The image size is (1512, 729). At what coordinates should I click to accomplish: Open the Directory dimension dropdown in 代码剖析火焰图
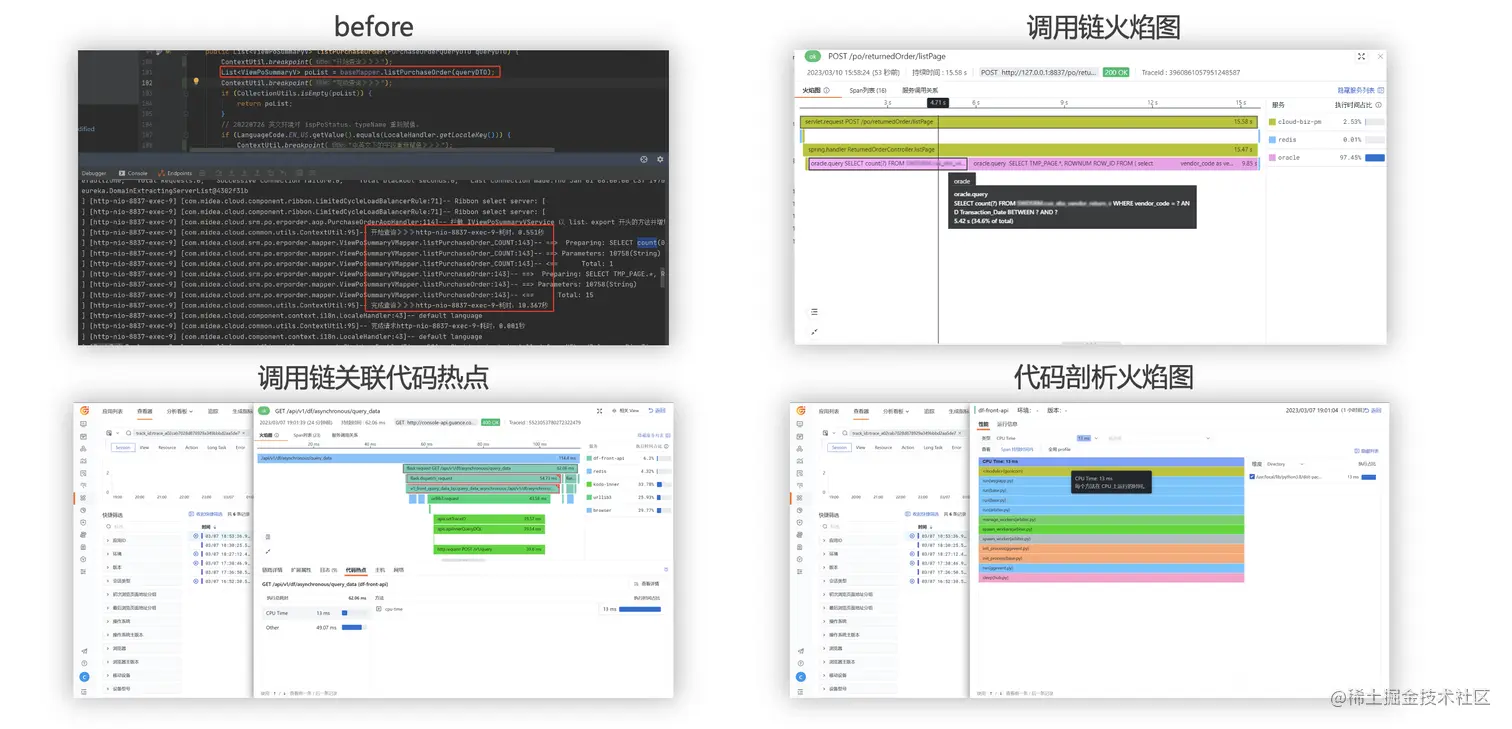pyautogui.click(x=1285, y=464)
